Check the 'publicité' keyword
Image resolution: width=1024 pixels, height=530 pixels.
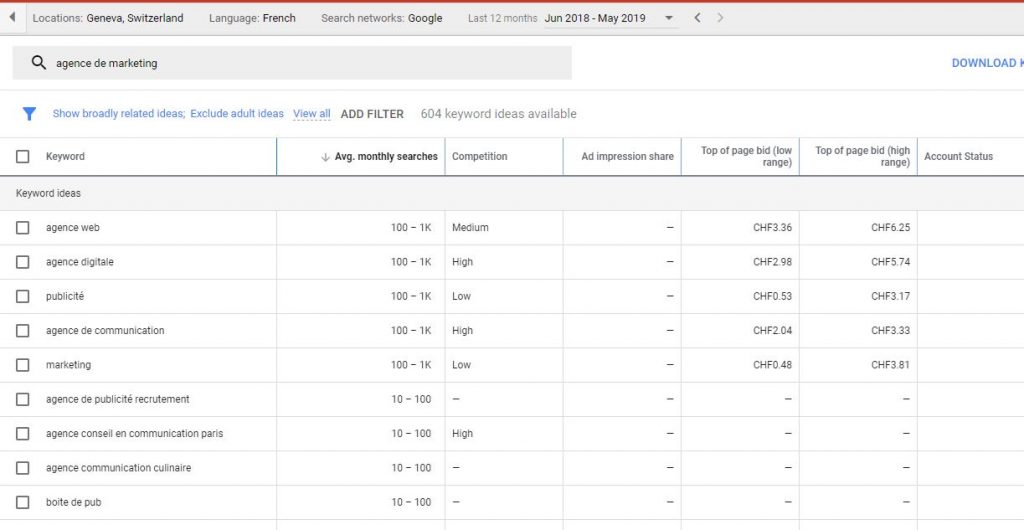tap(23, 296)
